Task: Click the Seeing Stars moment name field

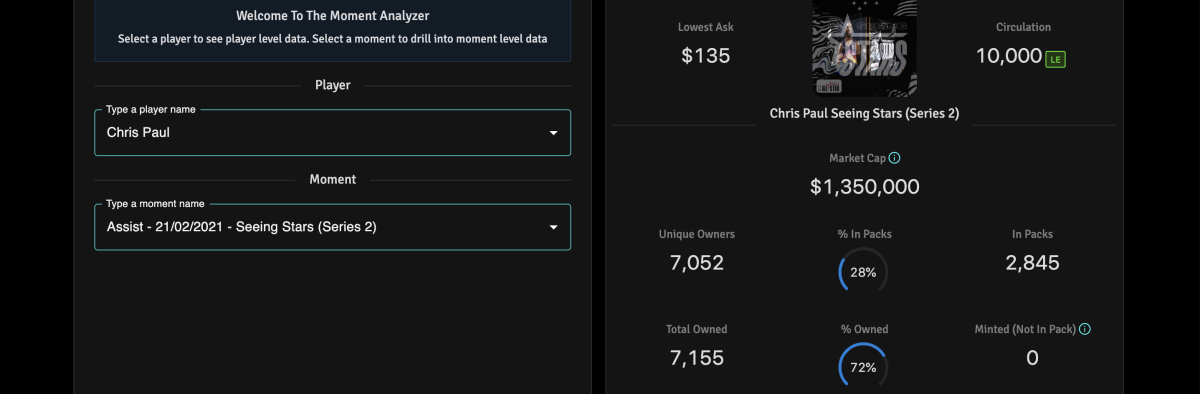Action: (x=332, y=227)
